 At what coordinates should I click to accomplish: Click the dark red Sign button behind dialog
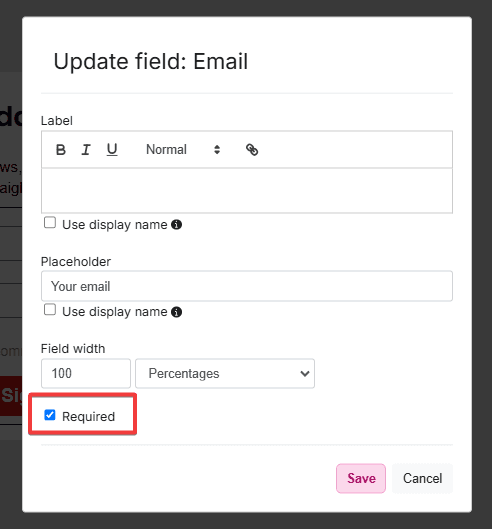(x=11, y=395)
